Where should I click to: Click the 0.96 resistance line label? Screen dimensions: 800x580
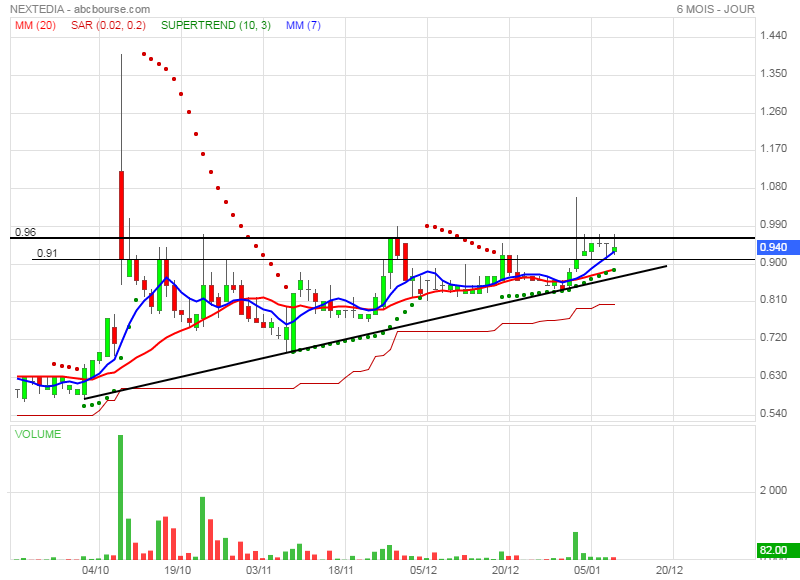[26, 232]
